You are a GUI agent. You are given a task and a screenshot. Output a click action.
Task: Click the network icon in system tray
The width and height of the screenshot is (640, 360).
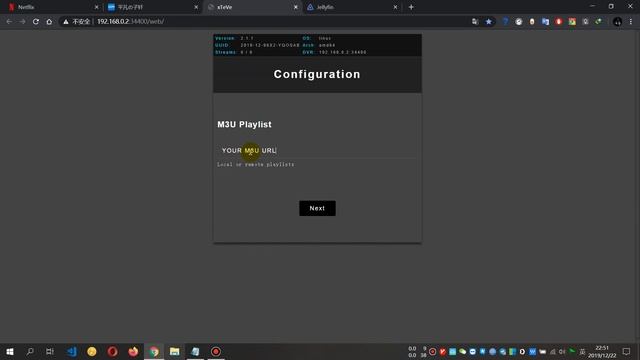click(552, 351)
